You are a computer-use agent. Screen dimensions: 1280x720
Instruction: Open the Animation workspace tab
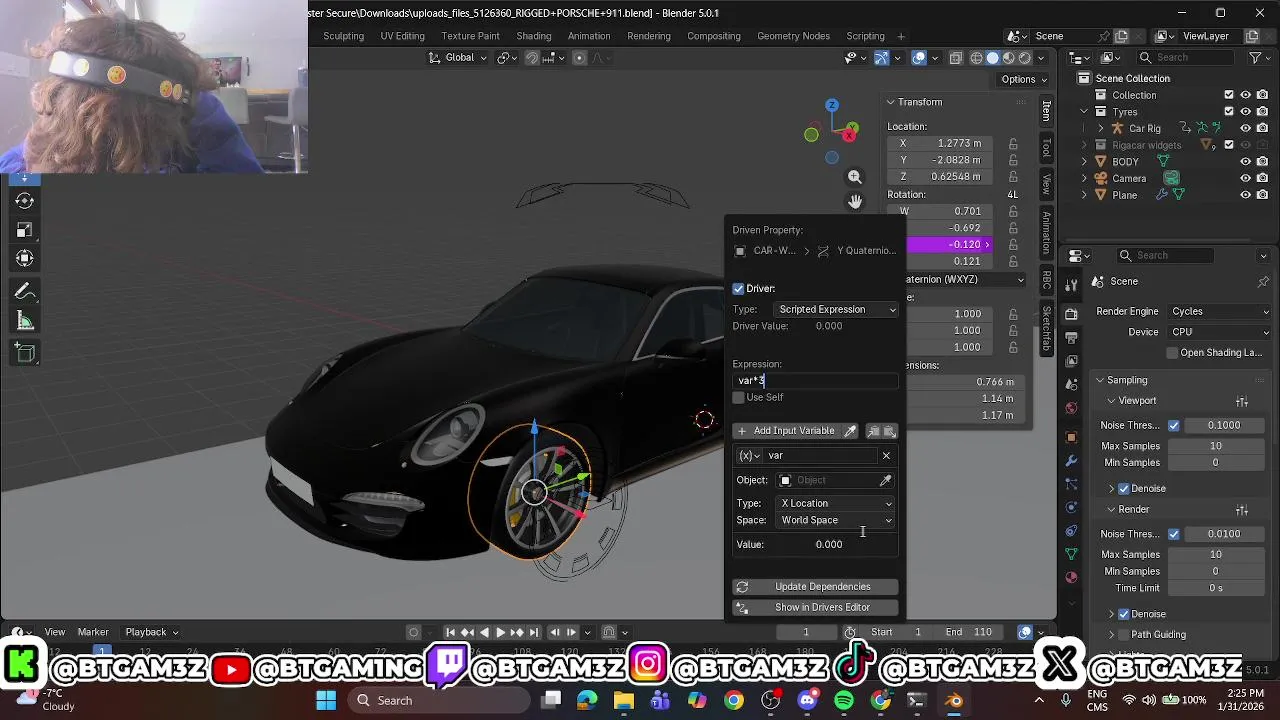[x=589, y=36]
